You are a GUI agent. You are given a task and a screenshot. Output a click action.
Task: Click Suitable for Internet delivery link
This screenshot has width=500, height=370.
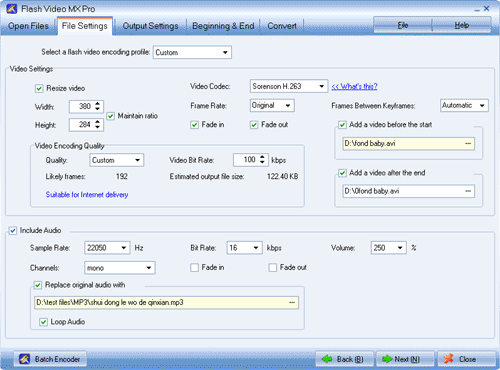[87, 195]
